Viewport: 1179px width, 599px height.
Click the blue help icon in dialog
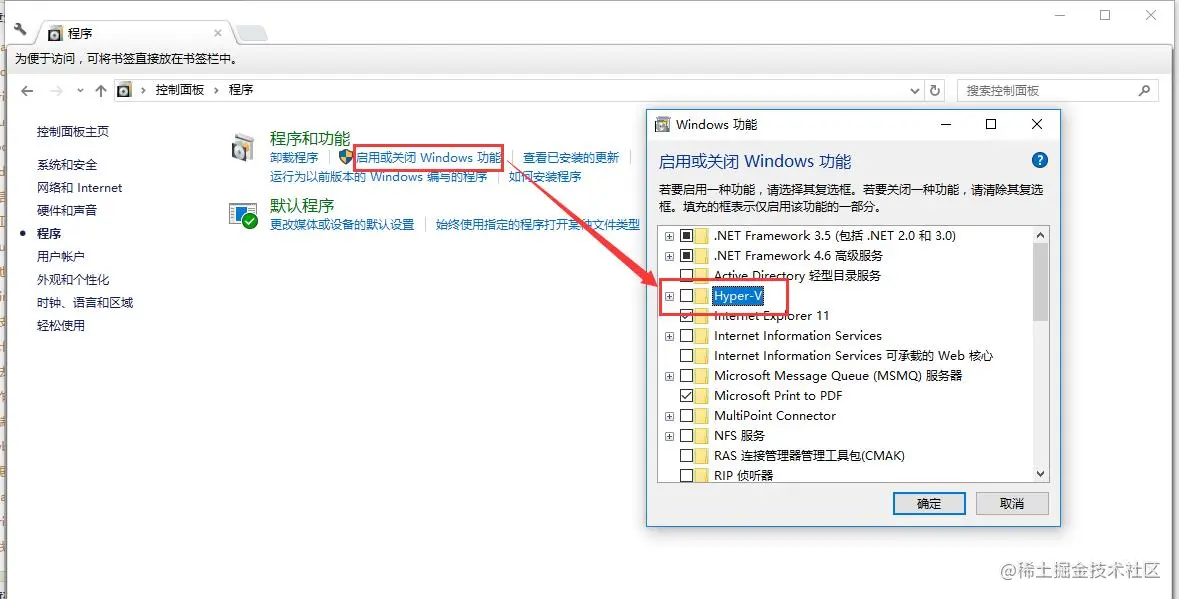point(1039,160)
